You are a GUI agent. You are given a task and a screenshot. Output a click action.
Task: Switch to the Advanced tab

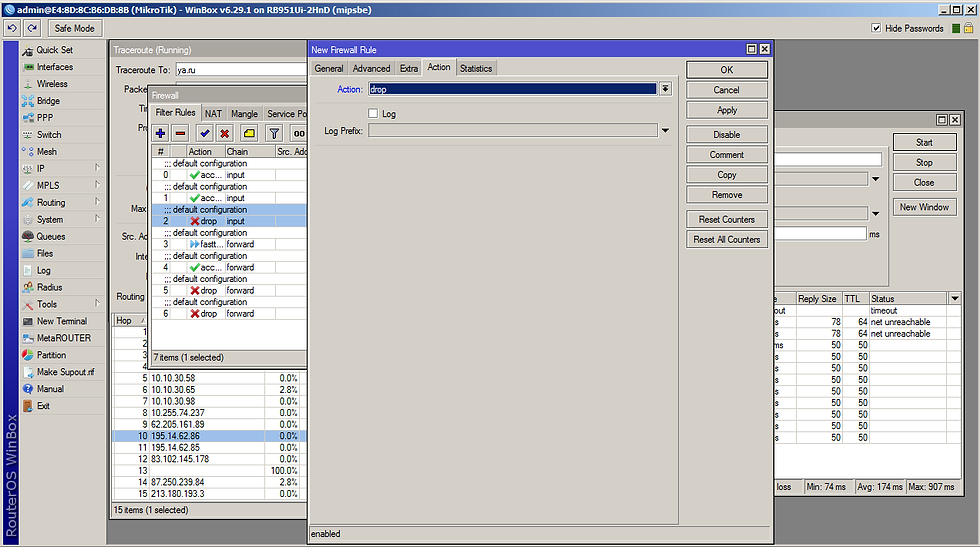pos(371,68)
